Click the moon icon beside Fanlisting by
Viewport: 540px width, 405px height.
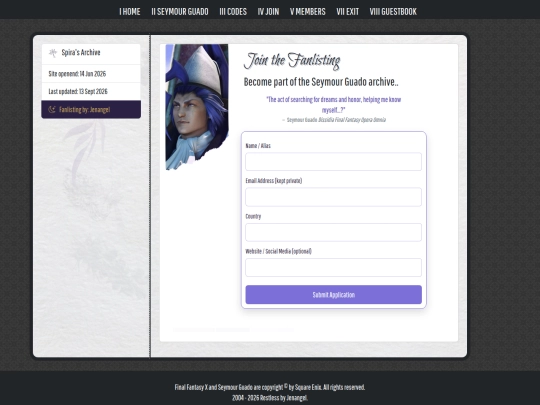click(52, 110)
